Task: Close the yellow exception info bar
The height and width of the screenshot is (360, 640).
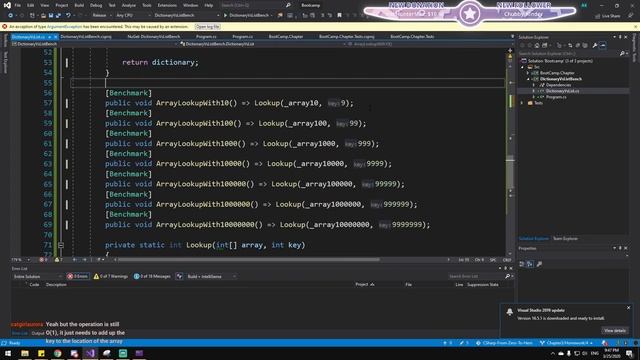Action: [x=636, y=27]
